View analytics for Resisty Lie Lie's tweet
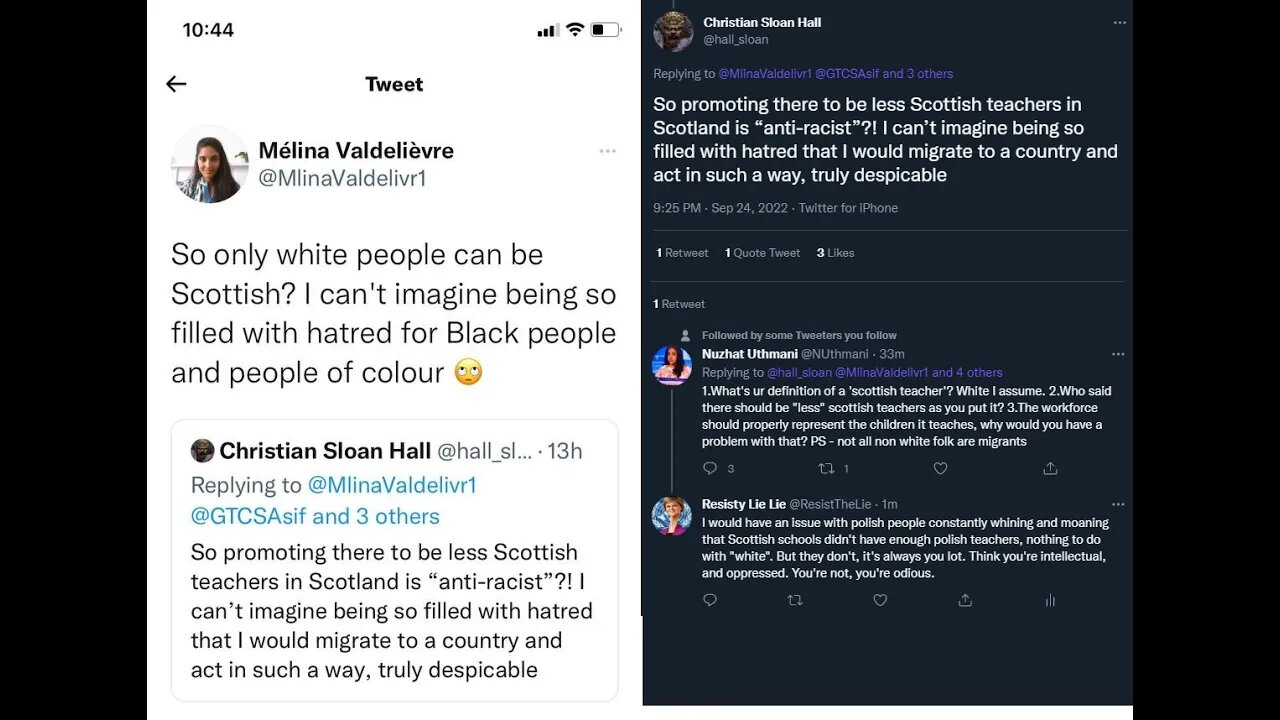 tap(1050, 600)
